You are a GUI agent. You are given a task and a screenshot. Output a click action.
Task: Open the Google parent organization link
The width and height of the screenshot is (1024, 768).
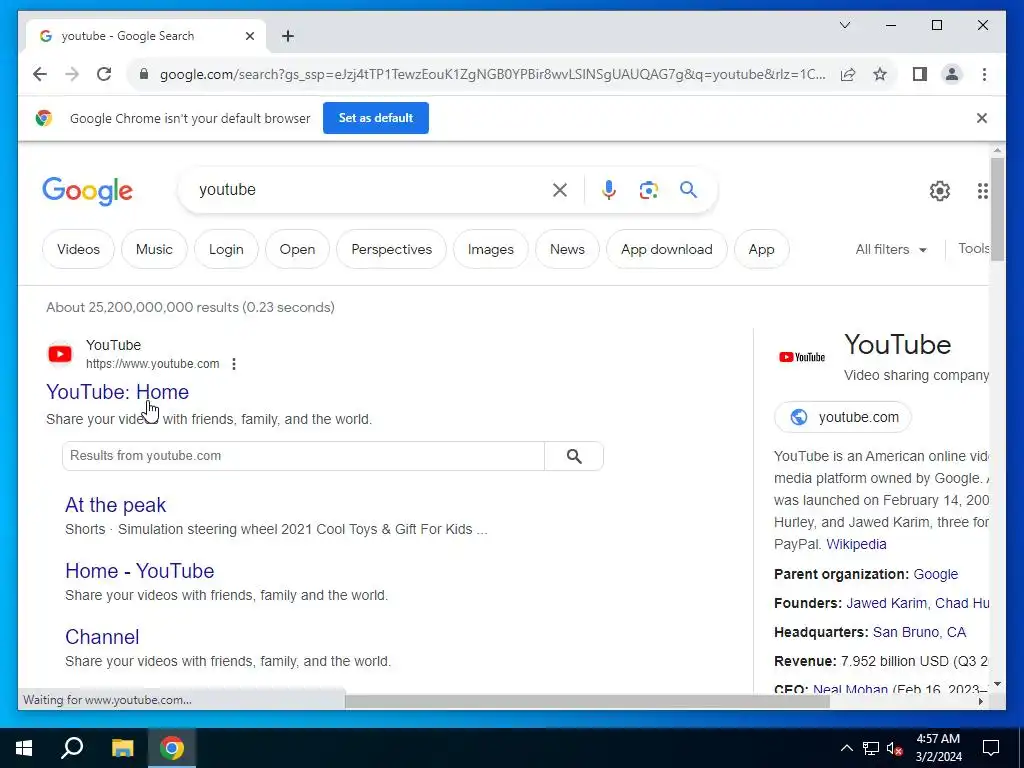click(935, 575)
